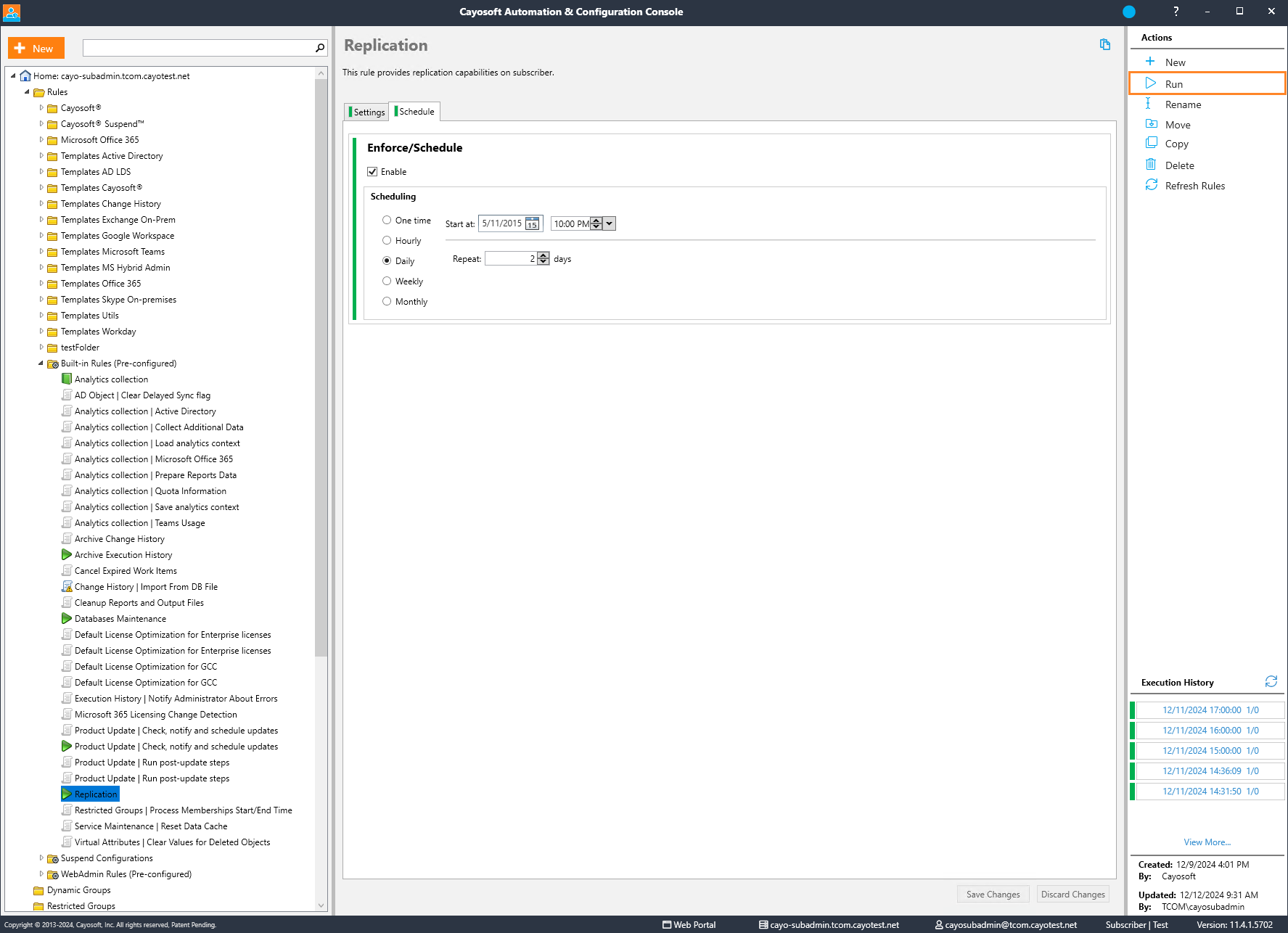Click the help question mark icon
Viewport: 1288px width, 933px height.
pos(1176,11)
